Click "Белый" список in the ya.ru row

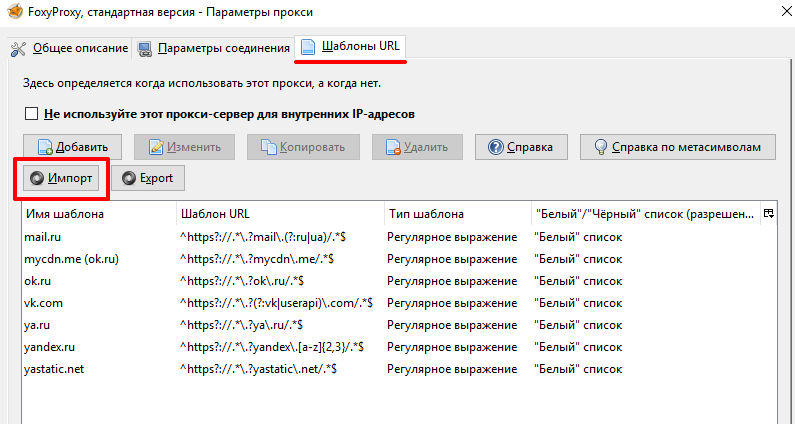[579, 325]
